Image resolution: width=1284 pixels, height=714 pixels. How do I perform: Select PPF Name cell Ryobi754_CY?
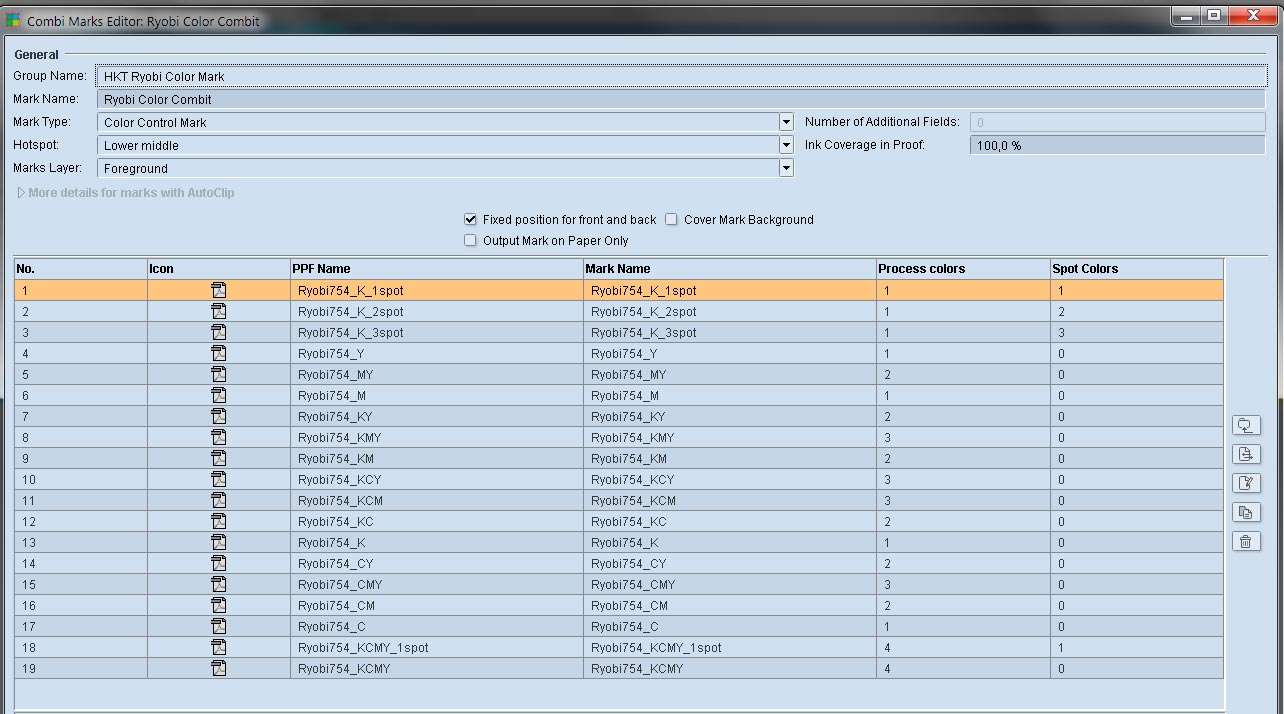coord(437,563)
